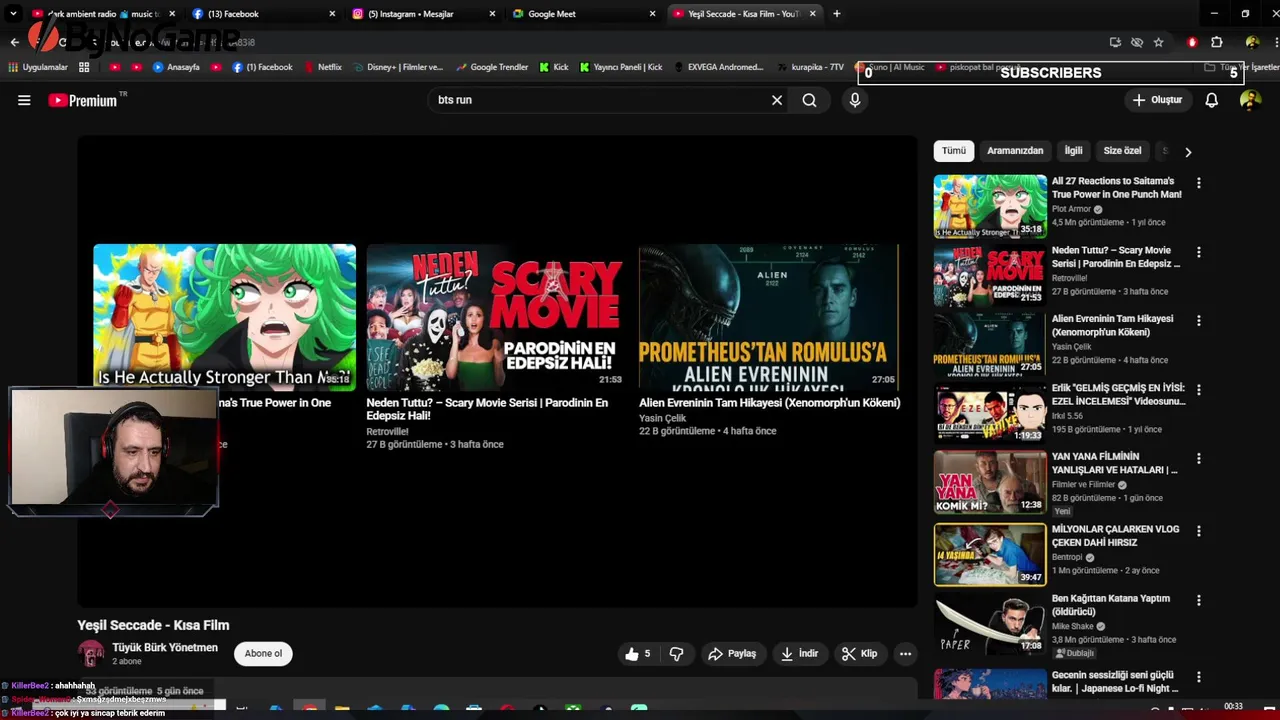Open the Yayıncı Paneli Kick bookmark
The width and height of the screenshot is (1280, 720).
[620, 67]
